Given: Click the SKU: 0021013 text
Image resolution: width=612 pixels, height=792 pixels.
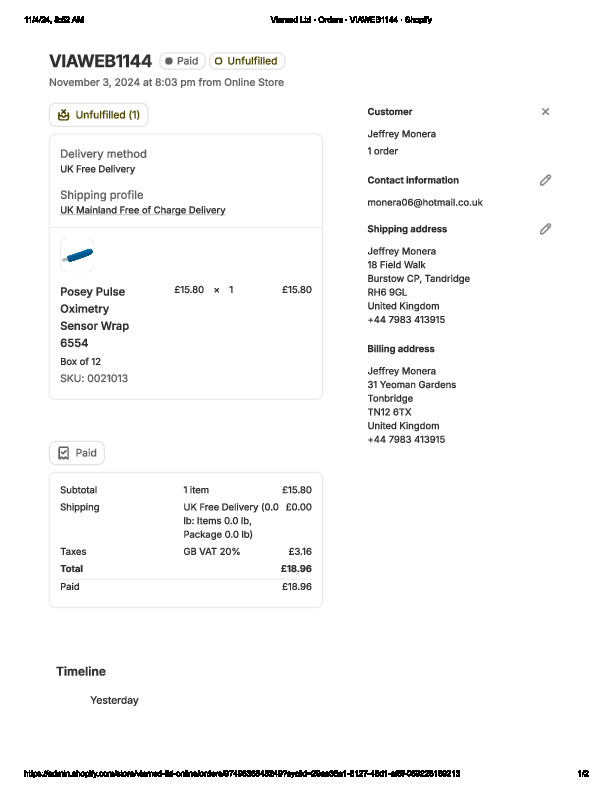Looking at the screenshot, I should (94, 378).
